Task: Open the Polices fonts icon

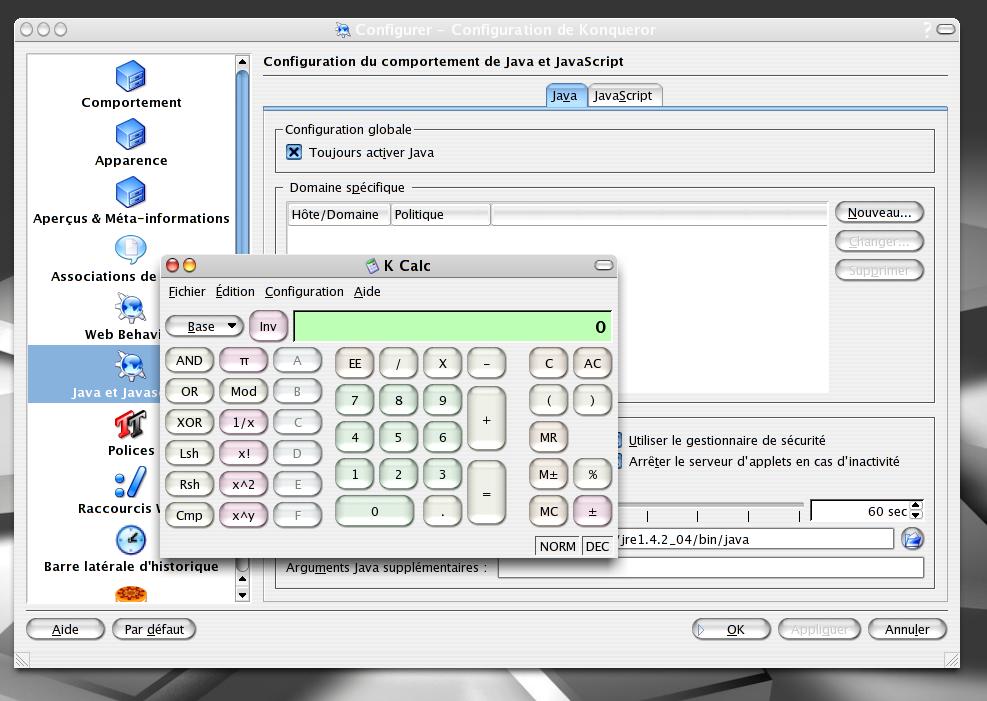Action: (131, 423)
